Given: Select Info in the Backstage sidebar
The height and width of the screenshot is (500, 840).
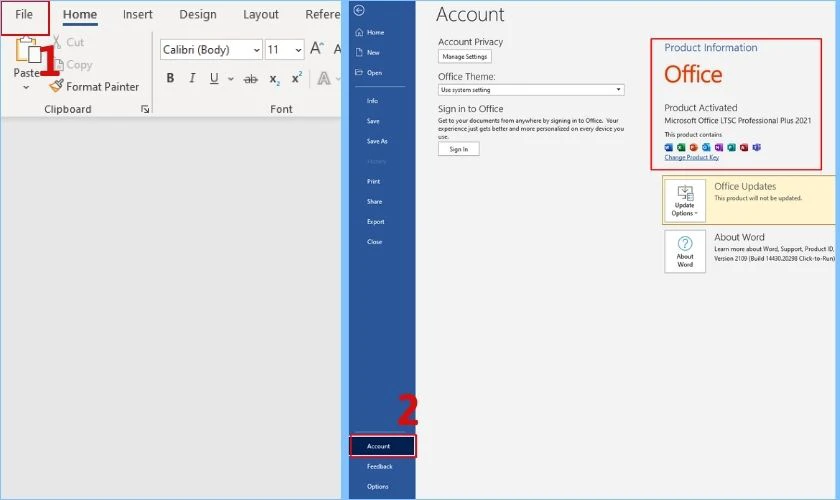Looking at the screenshot, I should [372, 101].
